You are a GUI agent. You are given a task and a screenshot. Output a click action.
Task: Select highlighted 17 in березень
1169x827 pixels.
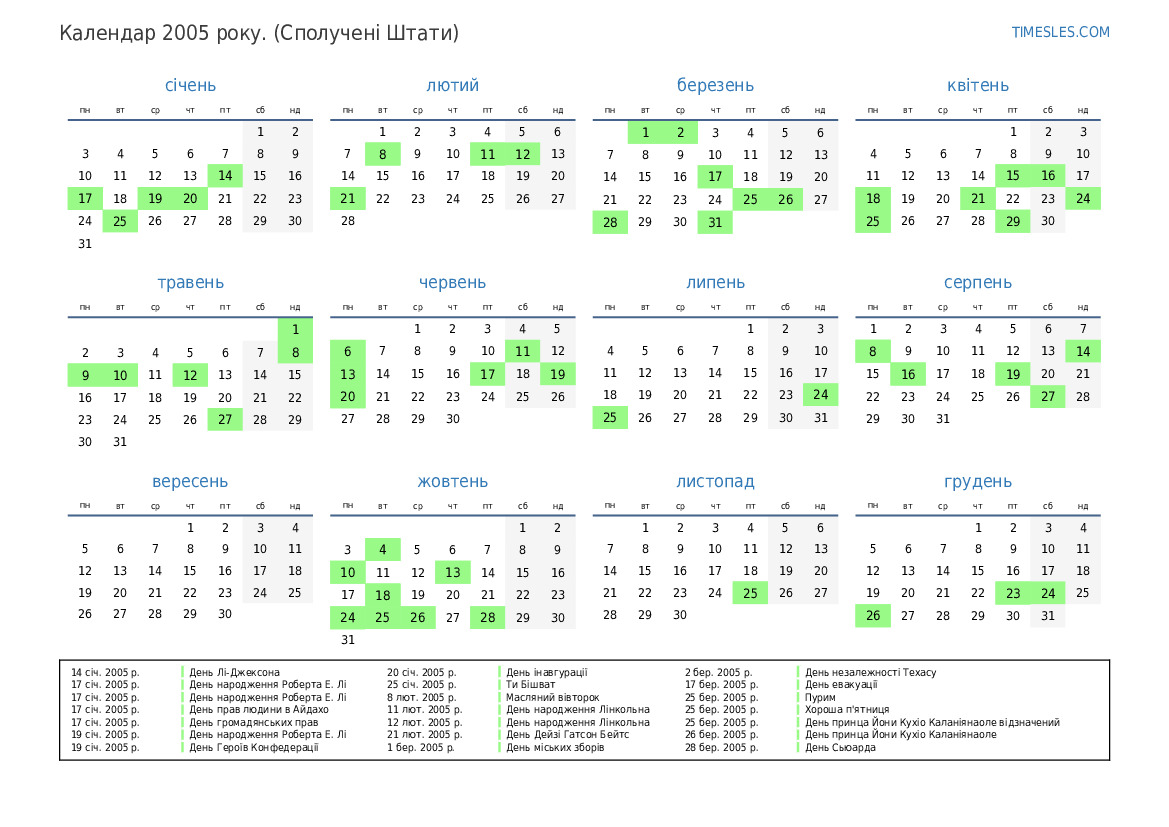pos(715,177)
